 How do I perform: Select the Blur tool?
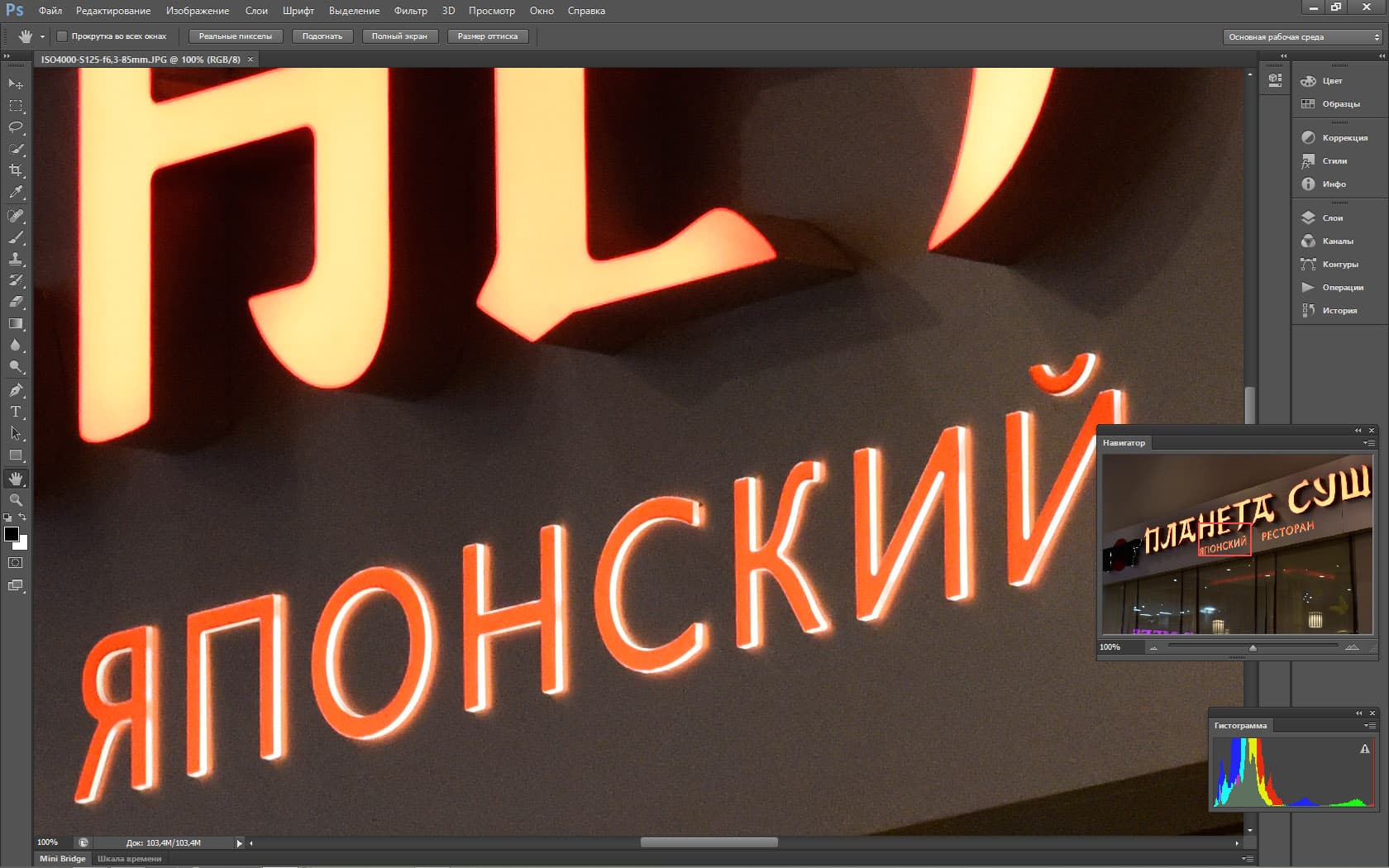coord(16,345)
